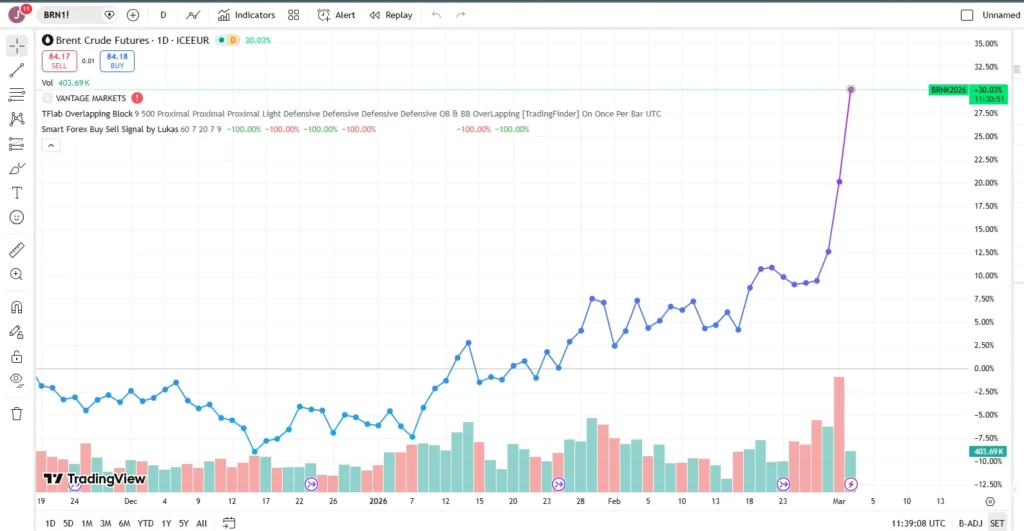Screen dimensions: 1024x531
Task: Click the 403.69K volume axis label
Action: pos(987,451)
